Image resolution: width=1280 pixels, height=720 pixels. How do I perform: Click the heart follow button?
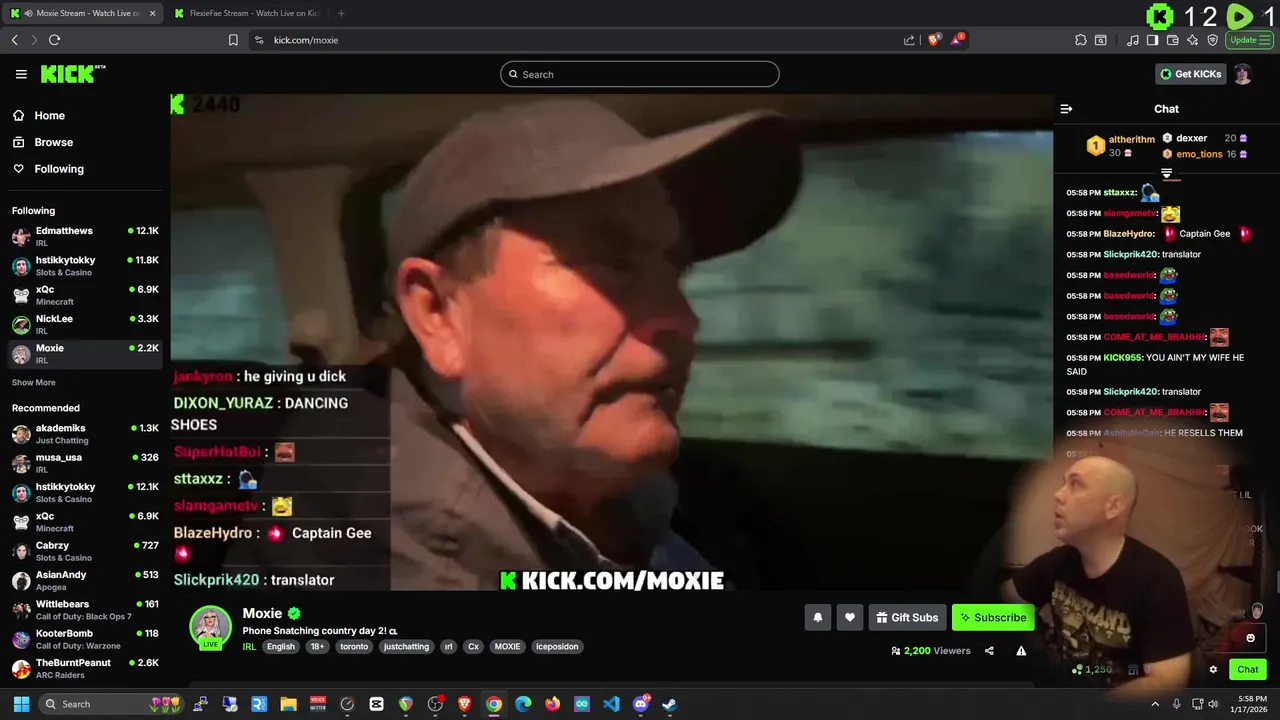click(849, 618)
